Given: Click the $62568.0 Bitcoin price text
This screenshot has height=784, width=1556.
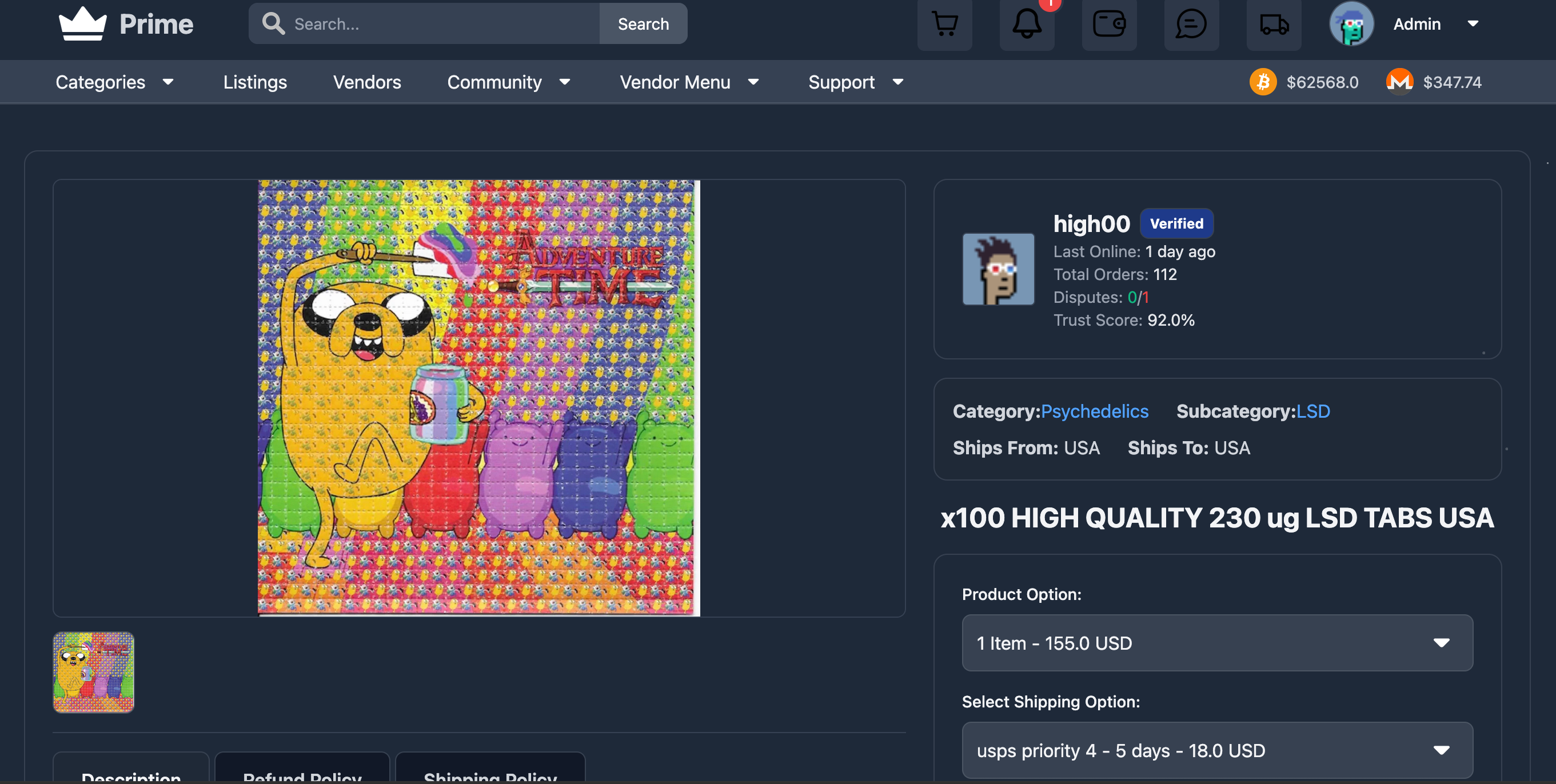Looking at the screenshot, I should point(1322,82).
